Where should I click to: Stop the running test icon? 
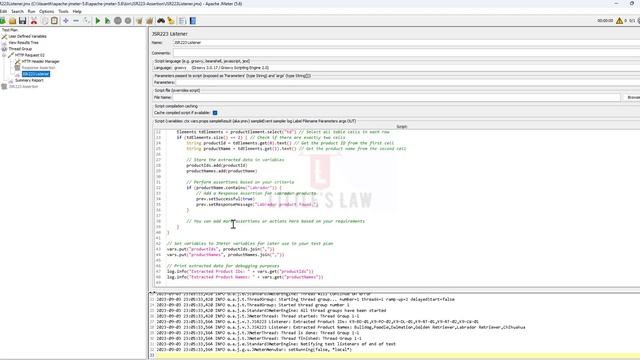point(118,21)
